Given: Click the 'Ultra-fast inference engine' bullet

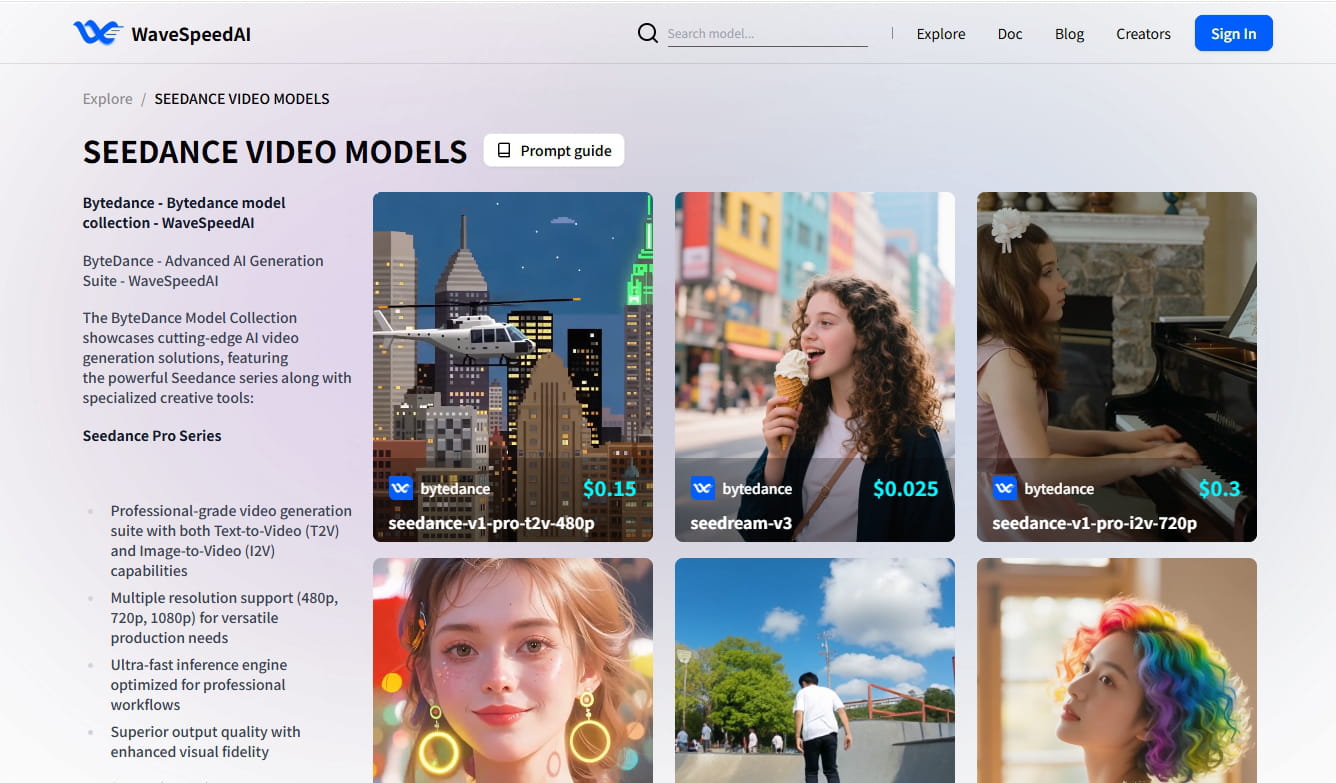Looking at the screenshot, I should [199, 685].
